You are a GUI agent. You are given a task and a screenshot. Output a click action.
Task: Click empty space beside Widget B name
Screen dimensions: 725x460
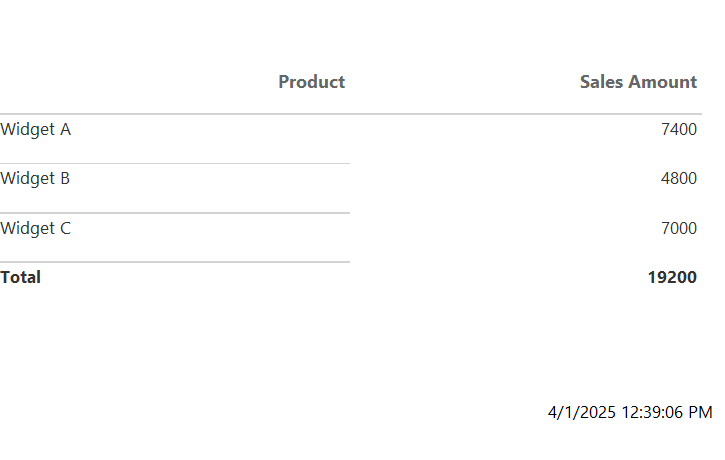(210, 179)
